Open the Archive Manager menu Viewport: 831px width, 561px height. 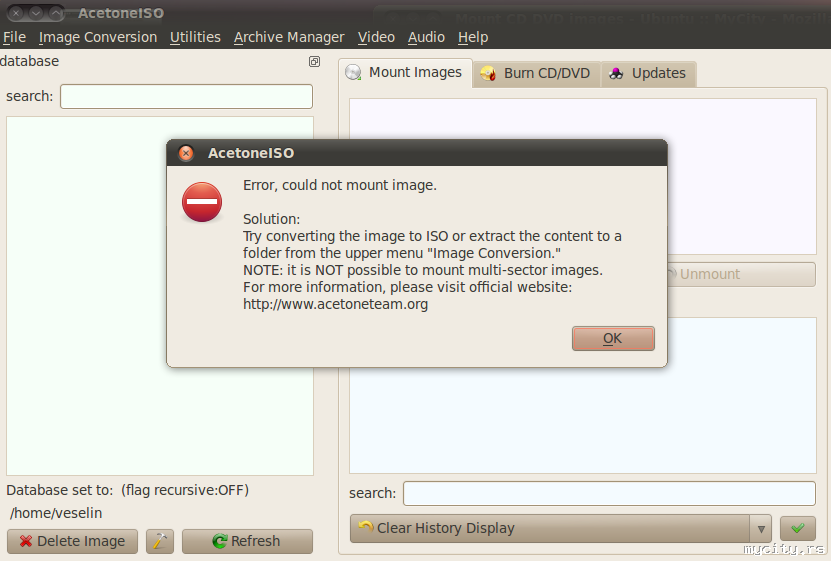tap(289, 37)
